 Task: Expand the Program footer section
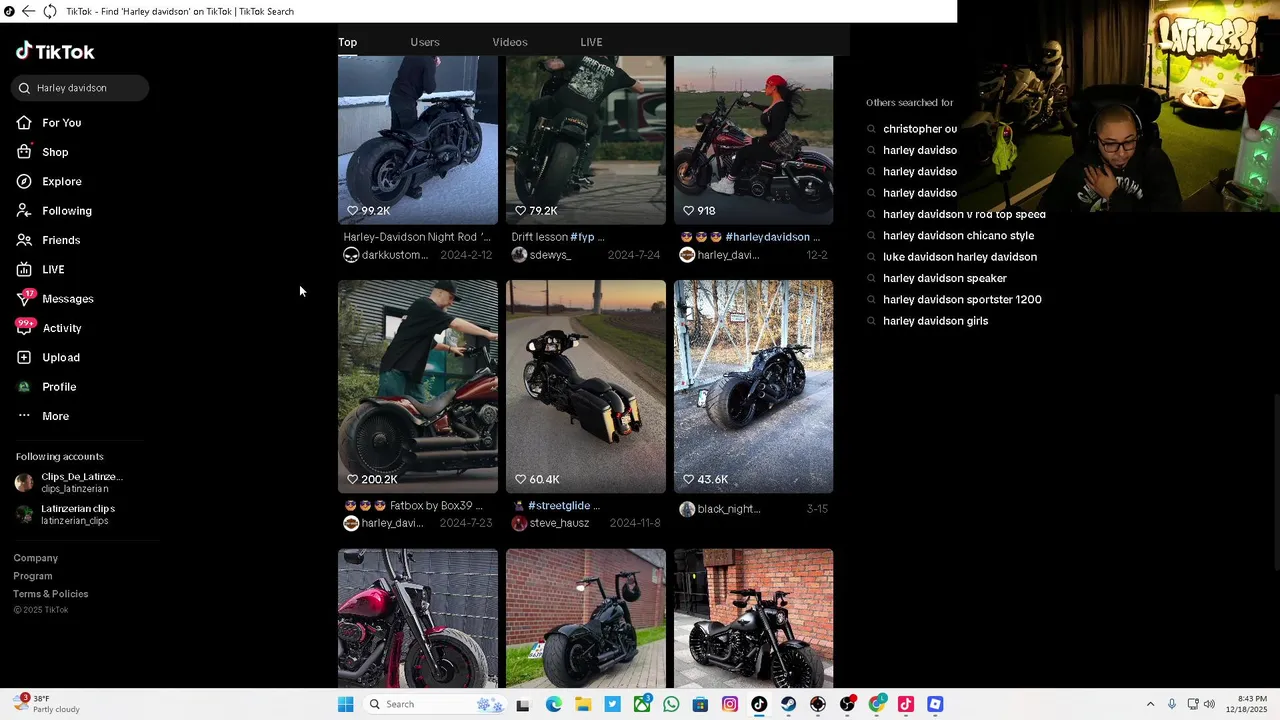click(33, 576)
